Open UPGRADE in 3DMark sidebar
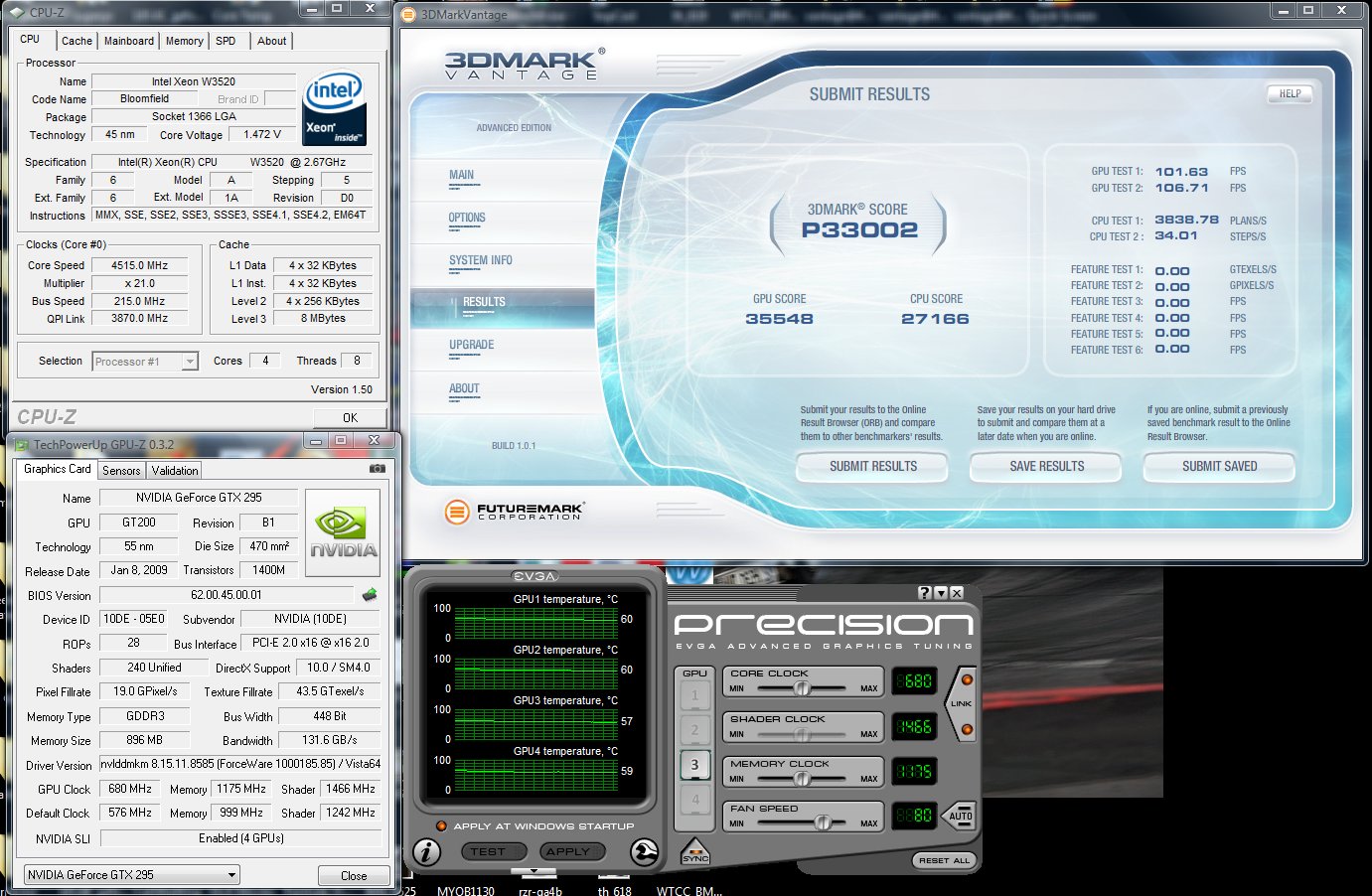This screenshot has width=1372, height=896. [471, 345]
